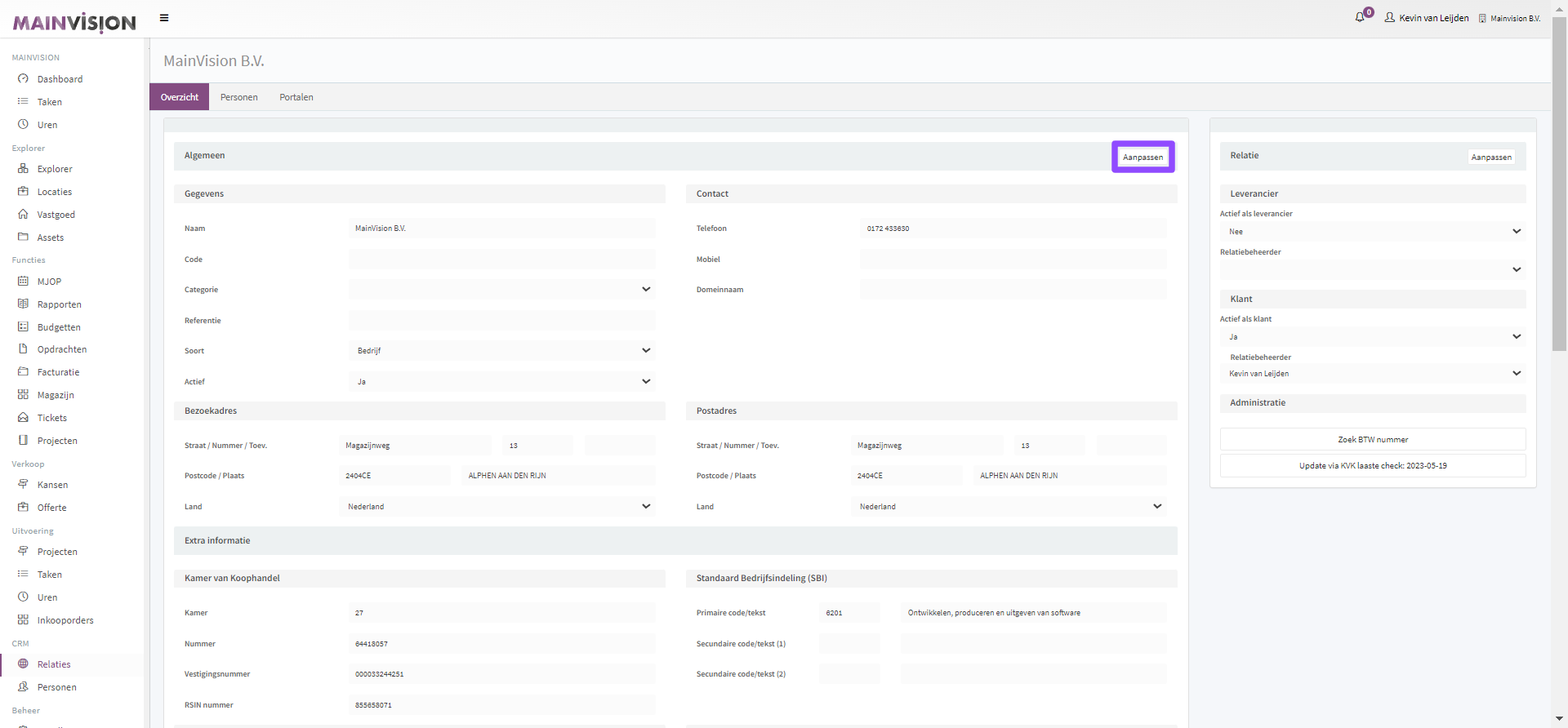Expand the Categorie dropdown

[501, 290]
